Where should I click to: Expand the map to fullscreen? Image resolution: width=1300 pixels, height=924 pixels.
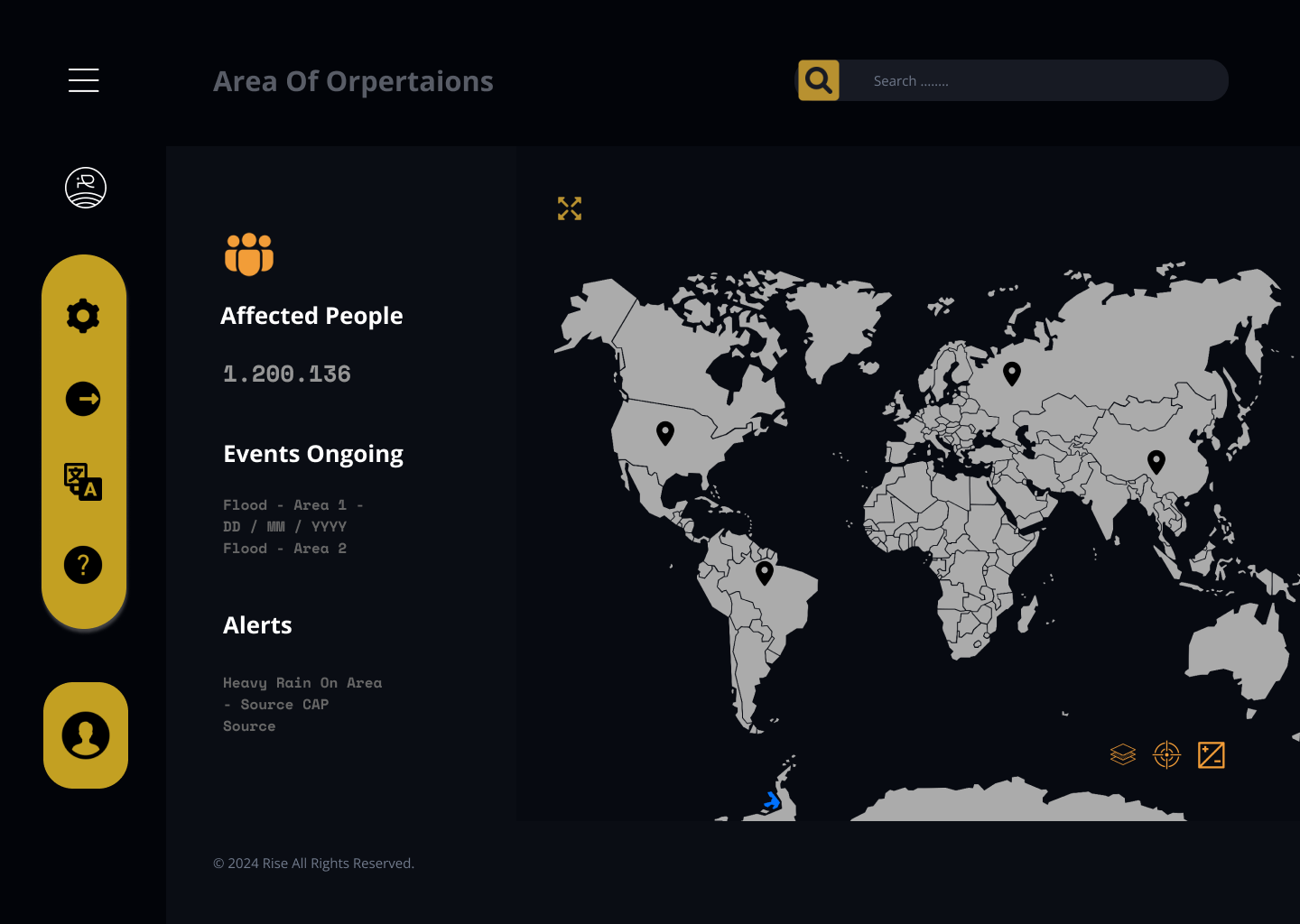(x=570, y=208)
